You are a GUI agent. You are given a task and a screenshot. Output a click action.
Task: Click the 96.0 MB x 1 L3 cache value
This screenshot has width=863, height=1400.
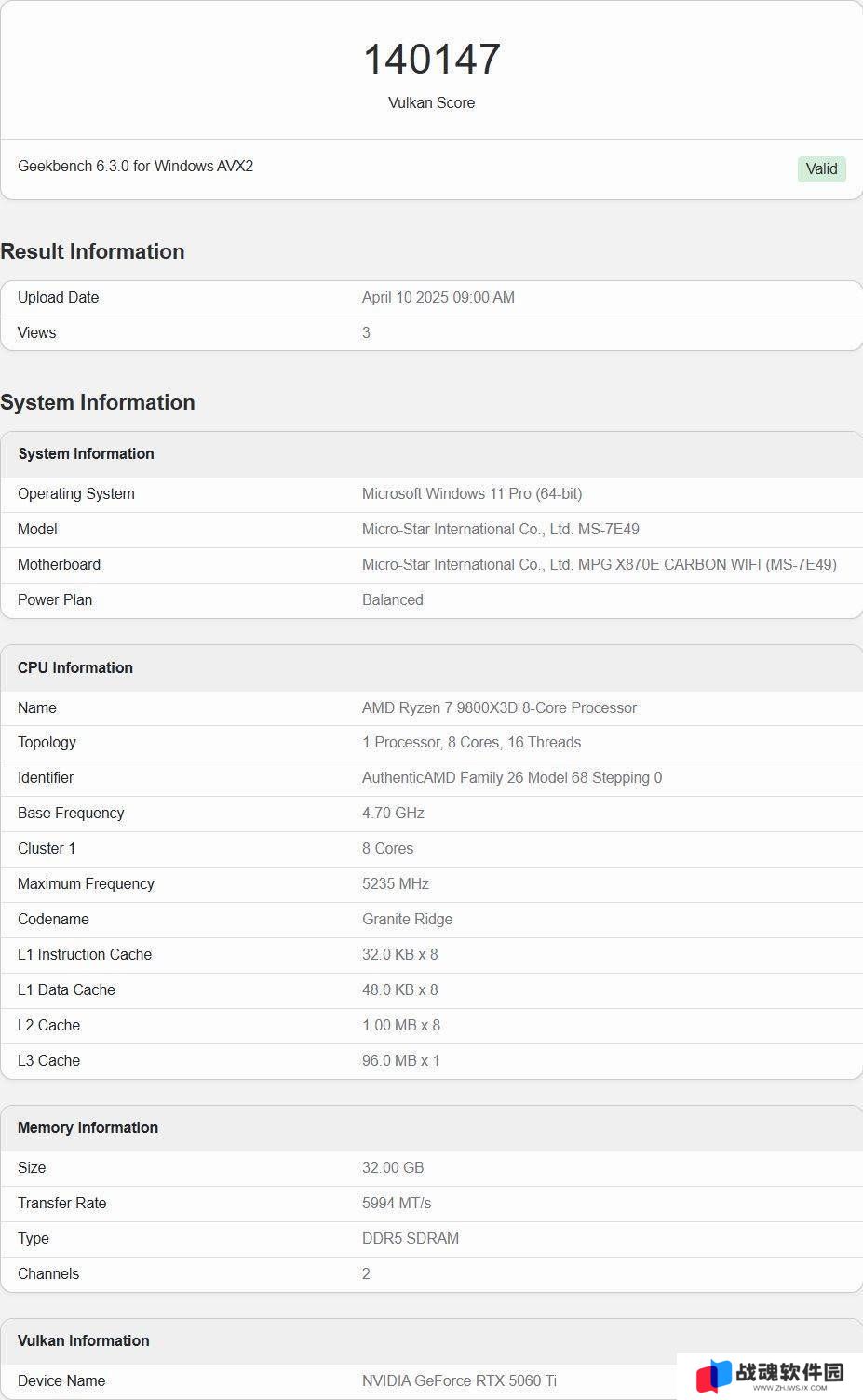[x=401, y=1060]
